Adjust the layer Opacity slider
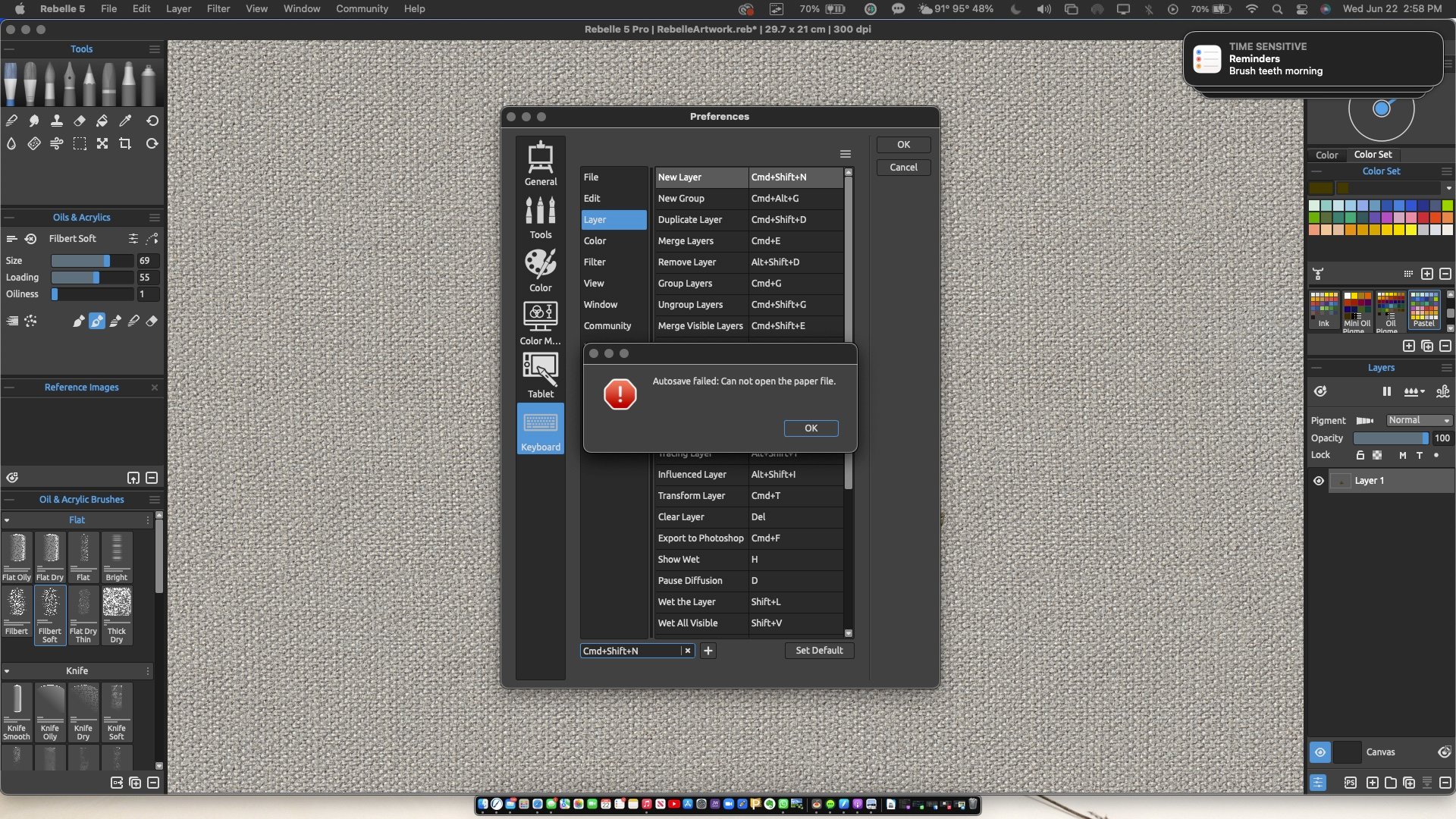Viewport: 1456px width, 819px height. (x=1391, y=438)
